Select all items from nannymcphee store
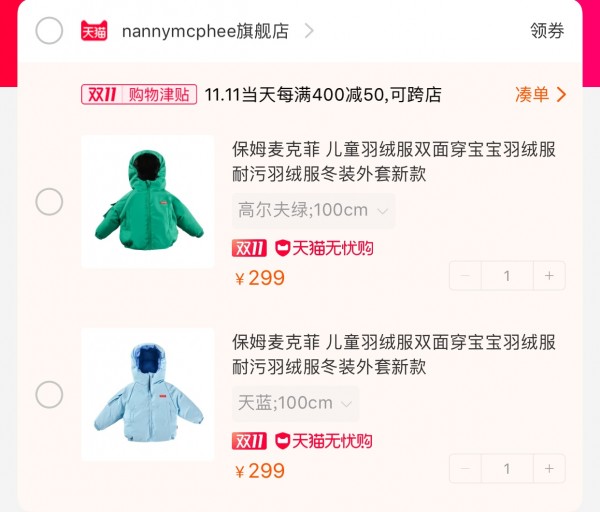 pyautogui.click(x=49, y=31)
